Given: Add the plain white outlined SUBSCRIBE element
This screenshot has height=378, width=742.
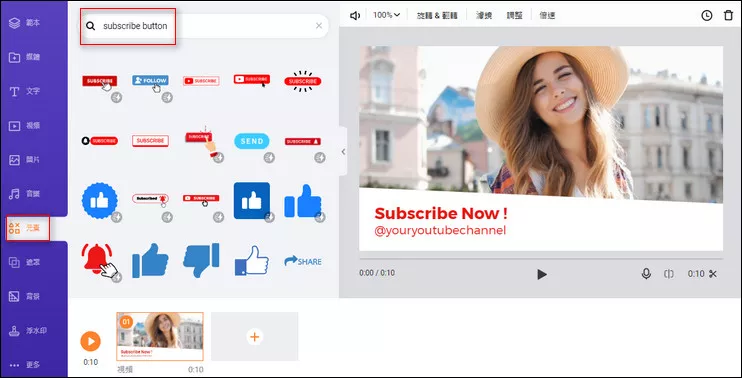Looking at the screenshot, I should click(x=150, y=141).
